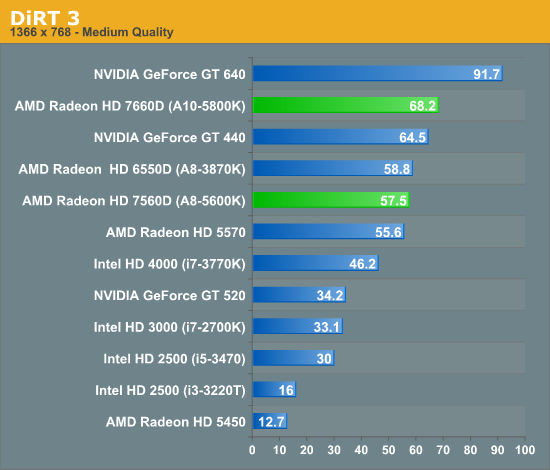Image resolution: width=550 pixels, height=470 pixels.
Task: Click the bar value 16 for i3-3220T
Action: pos(286,390)
